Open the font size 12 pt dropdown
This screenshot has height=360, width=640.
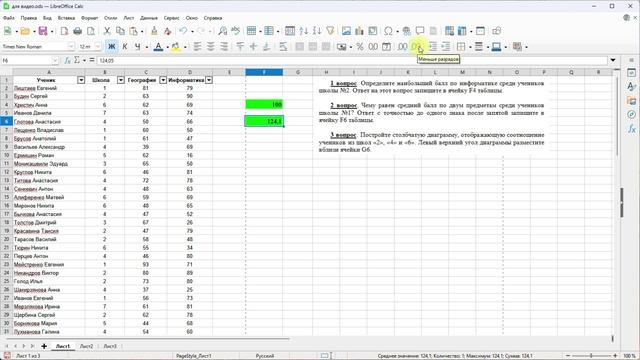[97, 47]
